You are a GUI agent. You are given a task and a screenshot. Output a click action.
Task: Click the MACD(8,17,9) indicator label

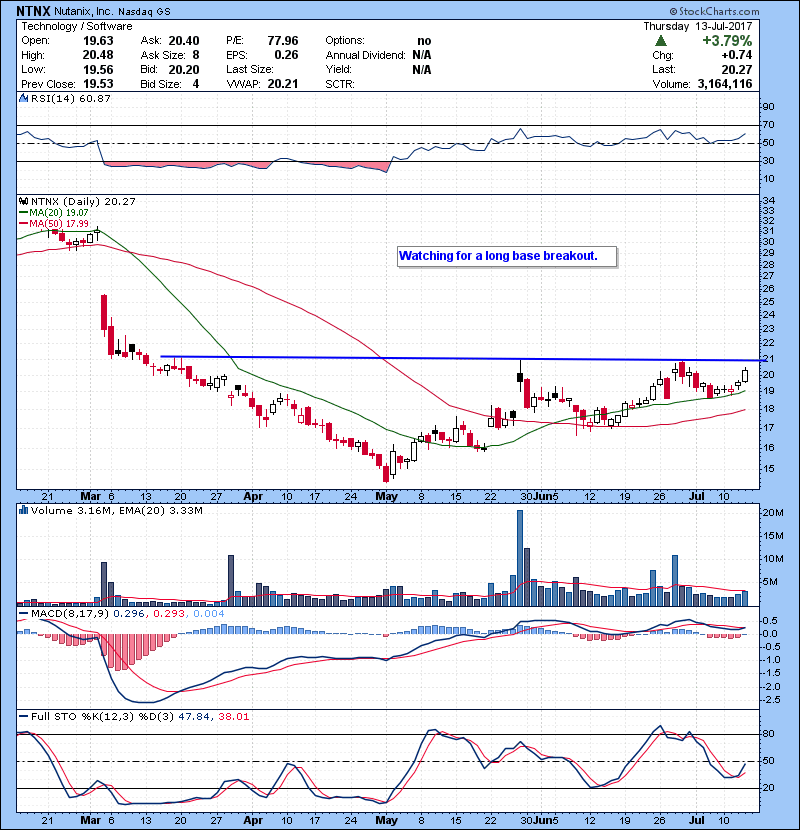pos(70,614)
